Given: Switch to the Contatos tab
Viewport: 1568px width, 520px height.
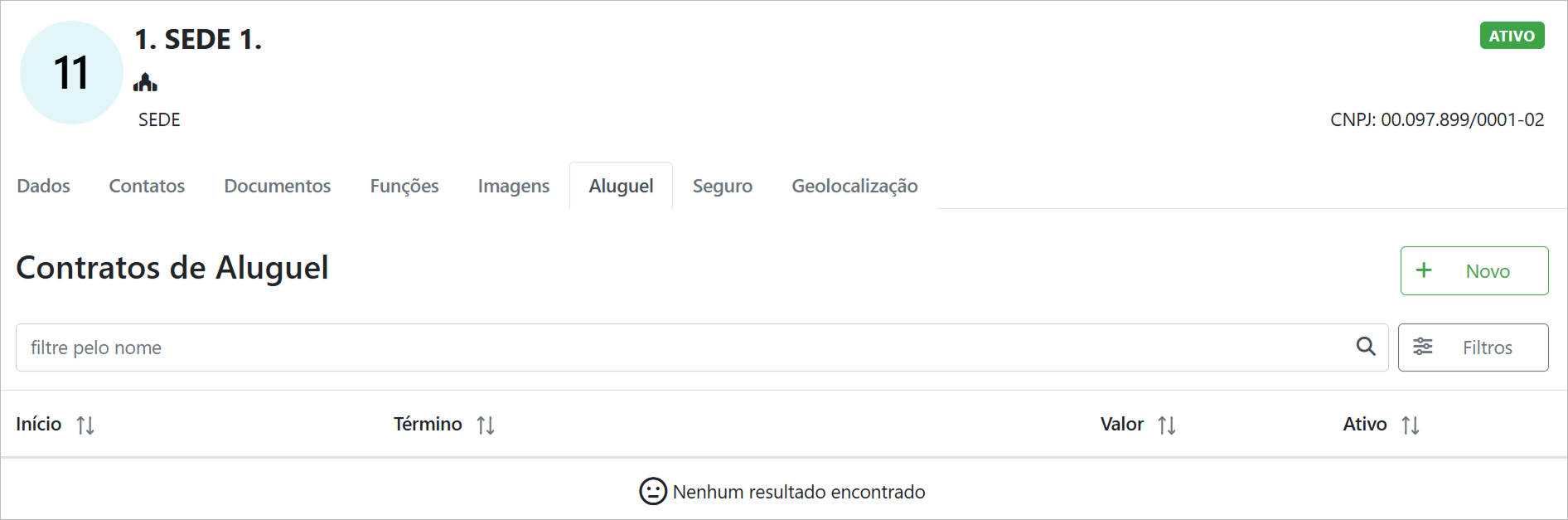Looking at the screenshot, I should pos(147,186).
